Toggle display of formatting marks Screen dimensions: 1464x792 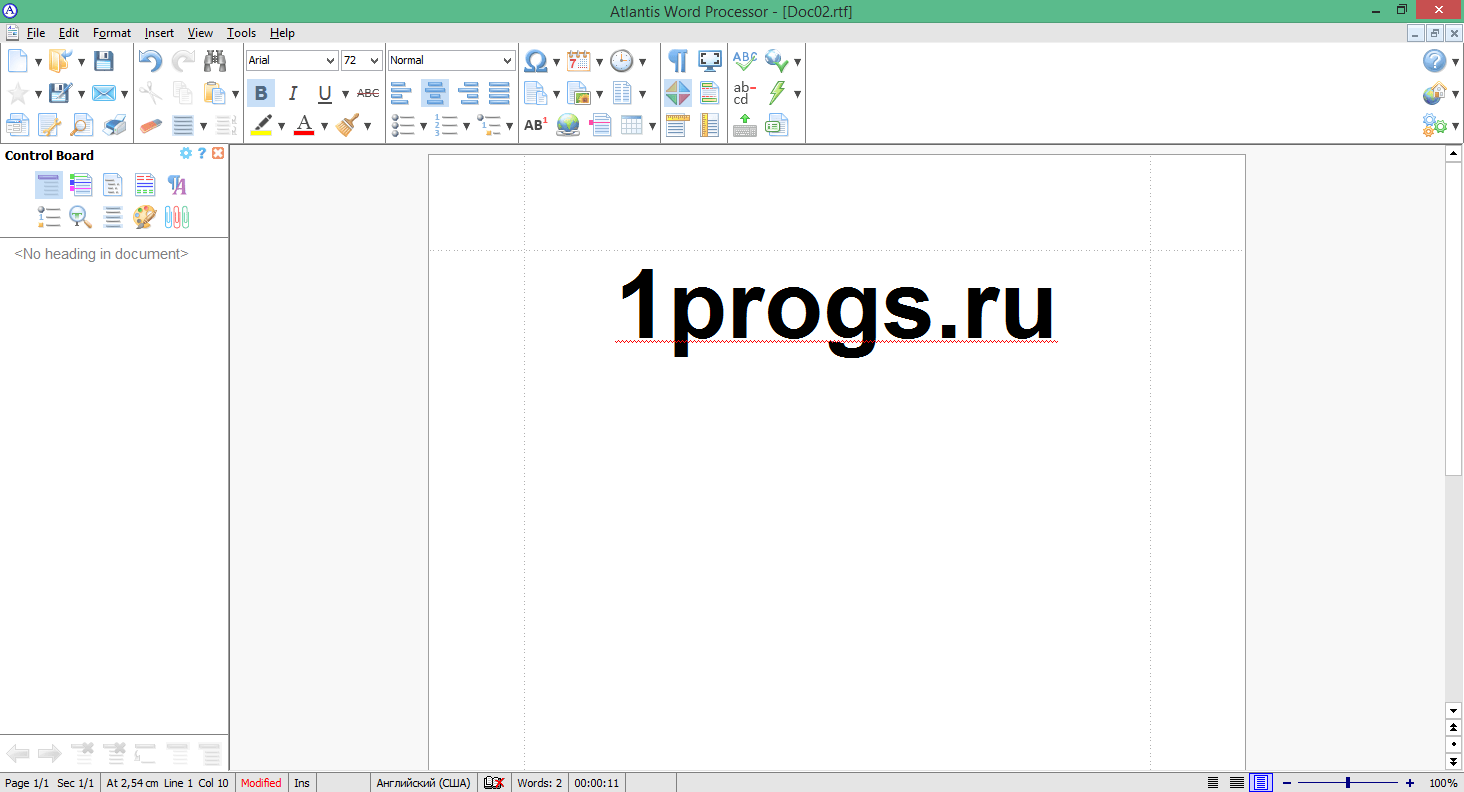pos(677,60)
